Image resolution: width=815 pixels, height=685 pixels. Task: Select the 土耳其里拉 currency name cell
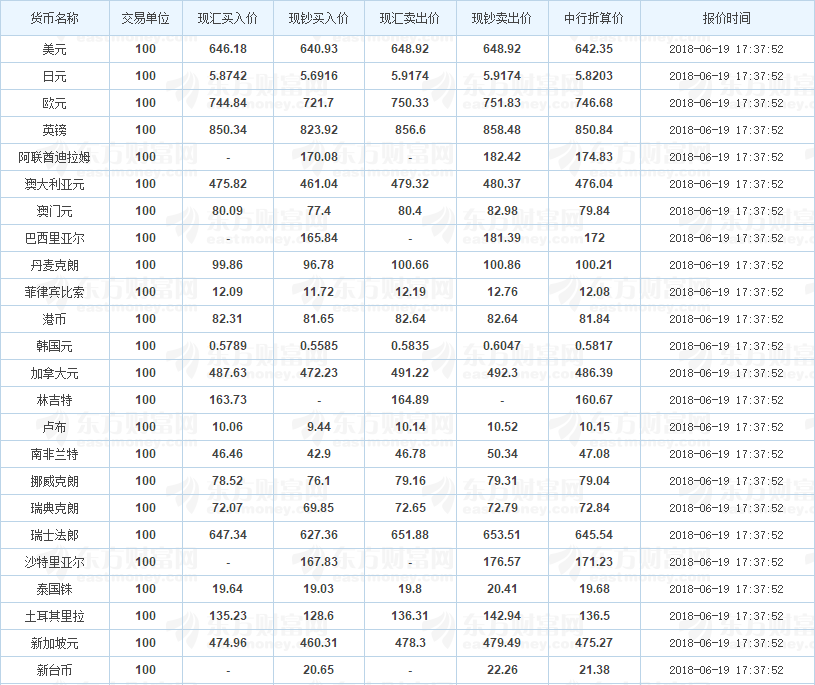(x=55, y=617)
